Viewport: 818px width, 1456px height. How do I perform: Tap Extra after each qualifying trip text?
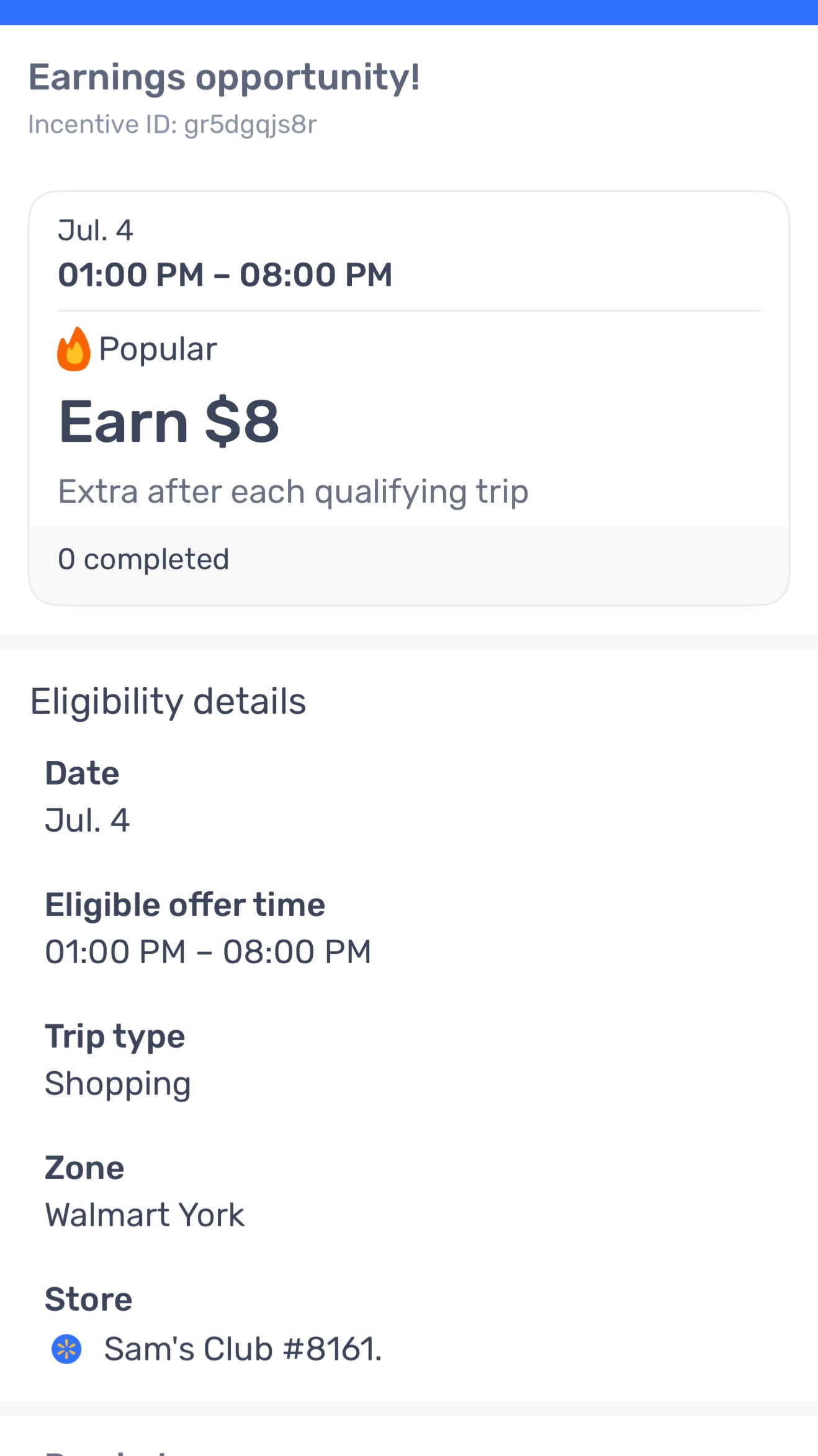293,492
